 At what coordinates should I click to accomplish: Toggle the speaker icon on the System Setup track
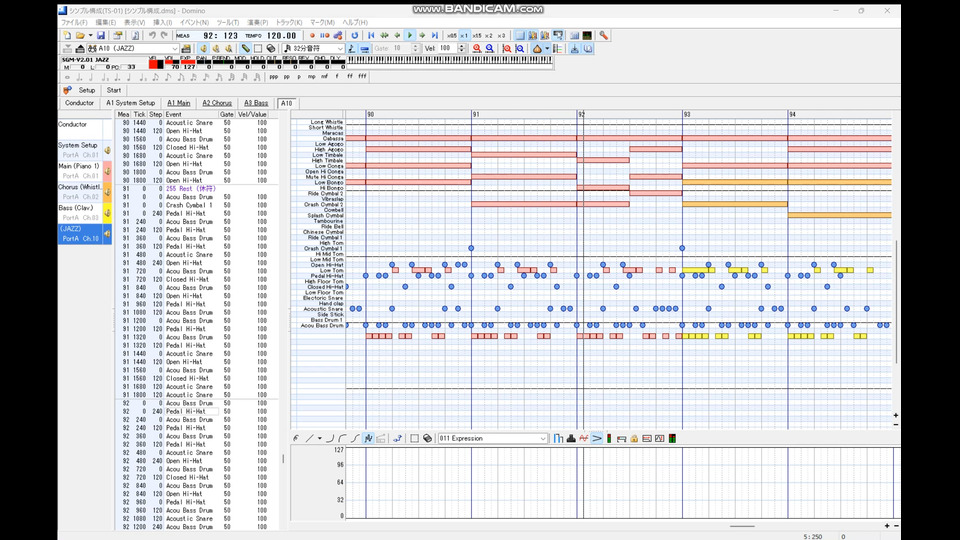pyautogui.click(x=108, y=150)
